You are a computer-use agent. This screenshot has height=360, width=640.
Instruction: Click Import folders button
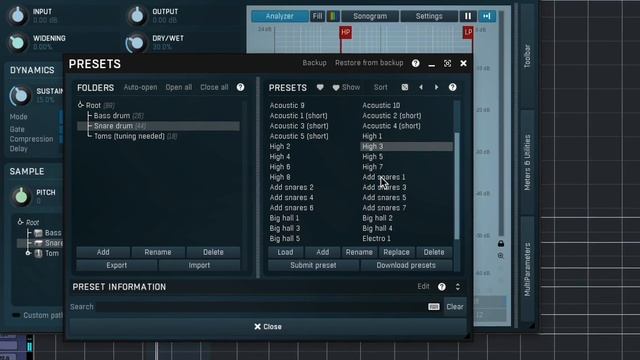pos(199,265)
